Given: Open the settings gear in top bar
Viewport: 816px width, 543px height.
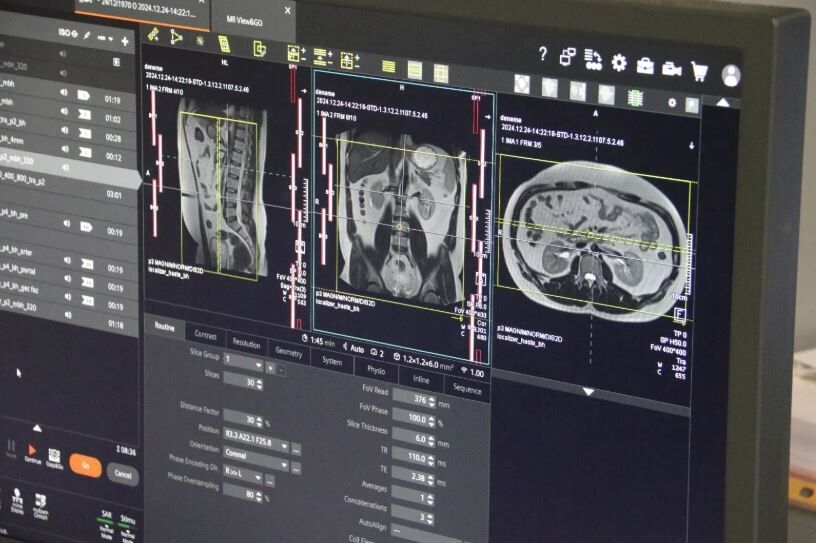Looking at the screenshot, I should coord(619,63).
